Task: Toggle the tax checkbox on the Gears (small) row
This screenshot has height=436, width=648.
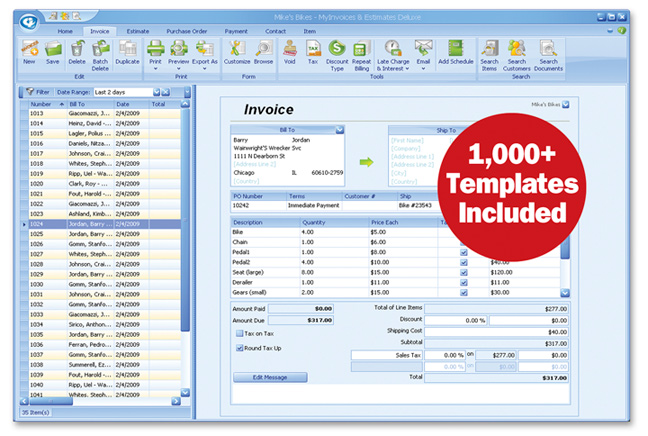Action: (463, 292)
